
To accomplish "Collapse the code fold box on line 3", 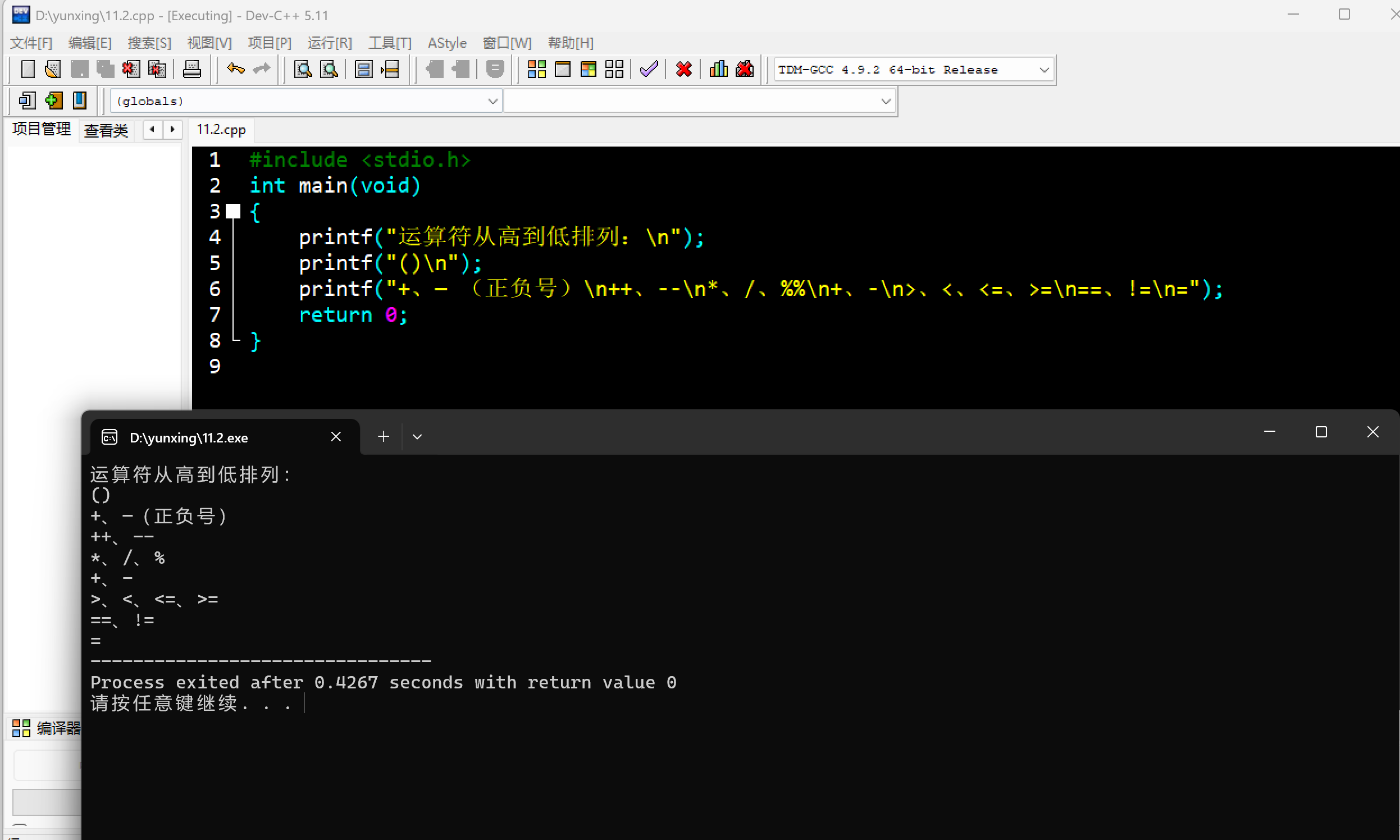I will pos(233,212).
